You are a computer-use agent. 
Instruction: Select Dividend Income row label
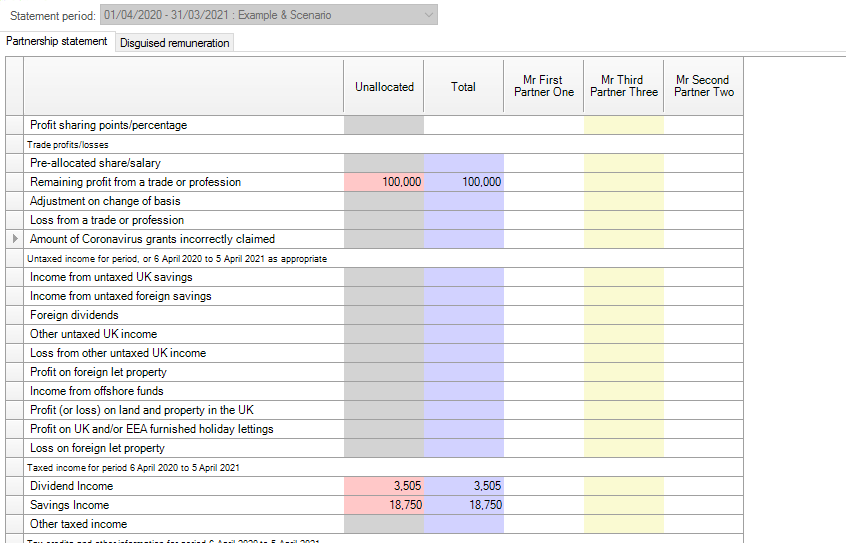(x=72, y=486)
